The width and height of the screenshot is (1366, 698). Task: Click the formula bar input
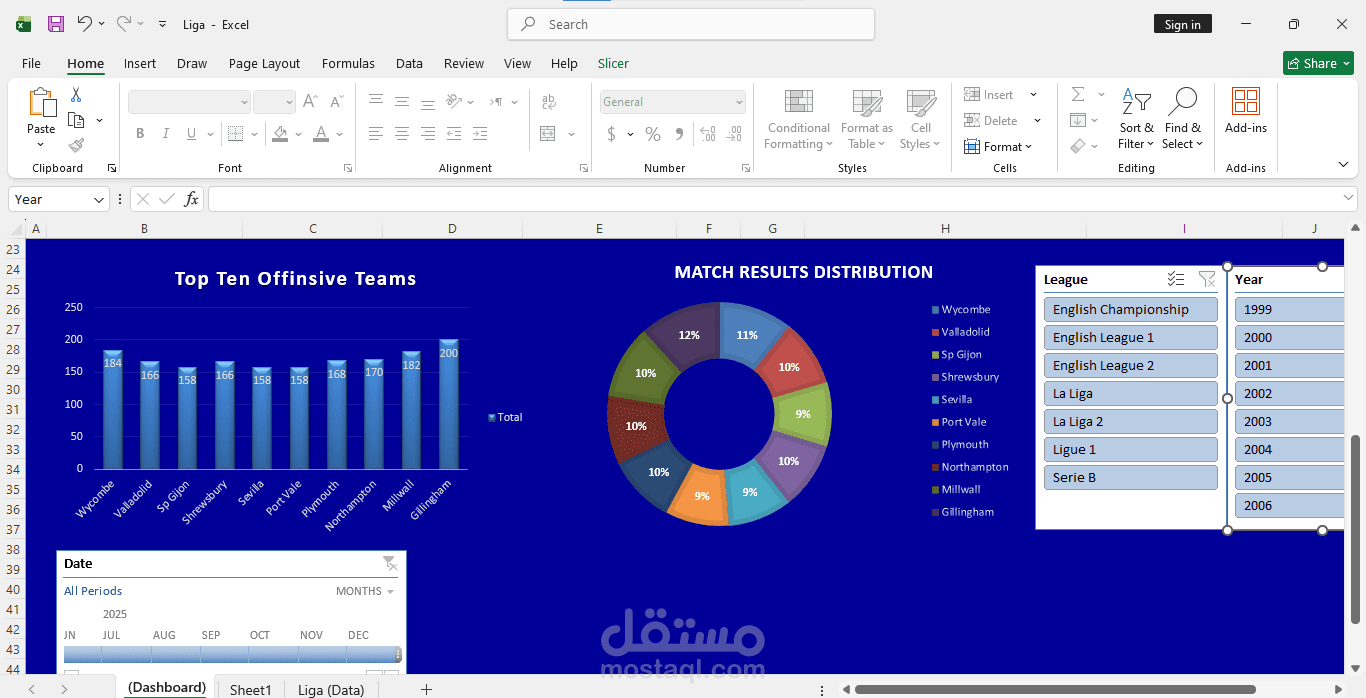(782, 199)
